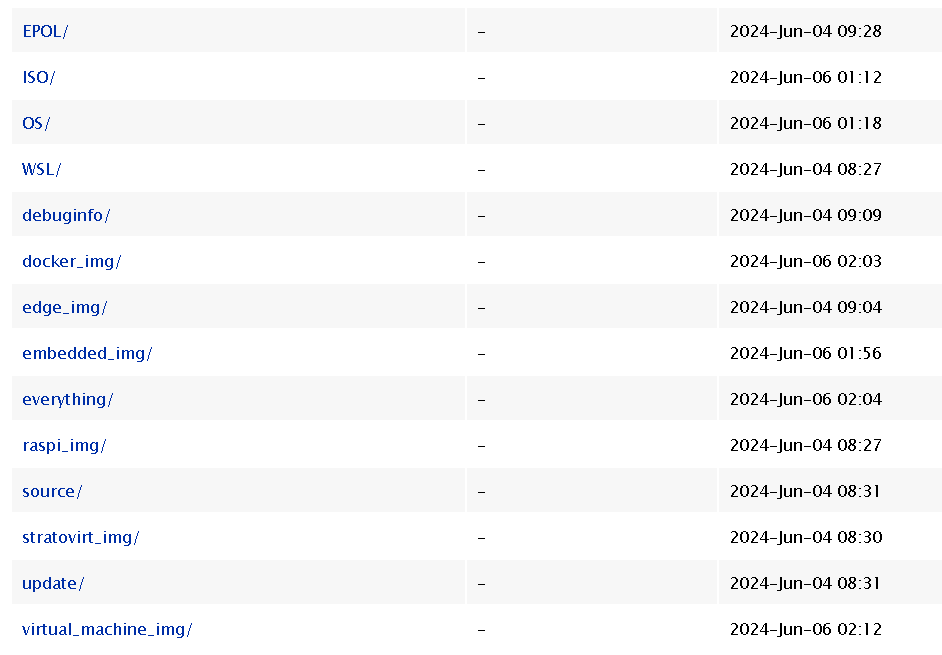Open the ISO/ folder link

tap(39, 77)
